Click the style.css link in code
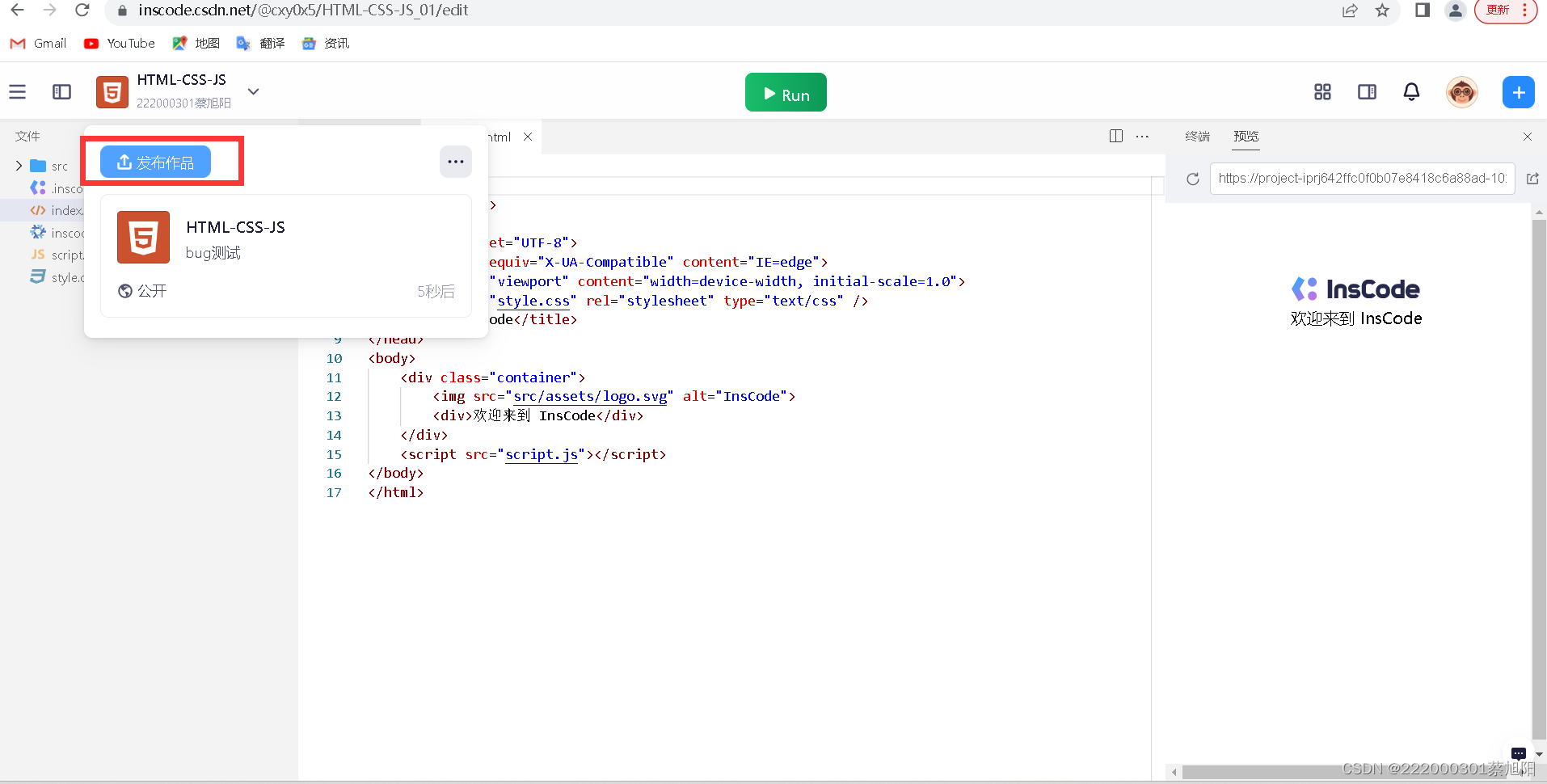This screenshot has height=784, width=1547. (533, 301)
